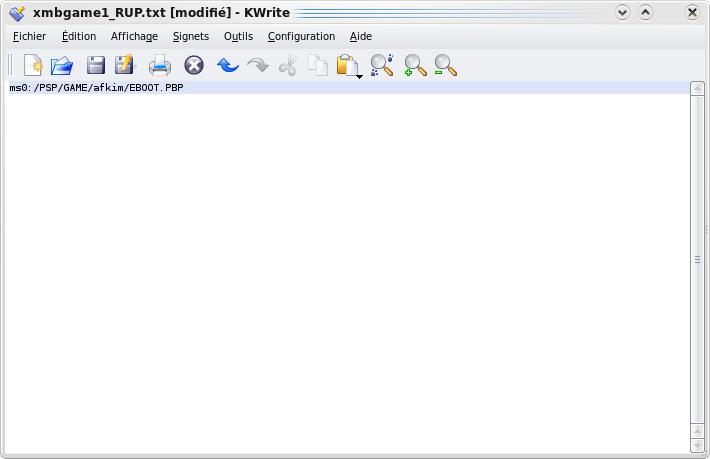Click the Cut scissors icon
This screenshot has width=710, height=459.
click(x=288, y=66)
